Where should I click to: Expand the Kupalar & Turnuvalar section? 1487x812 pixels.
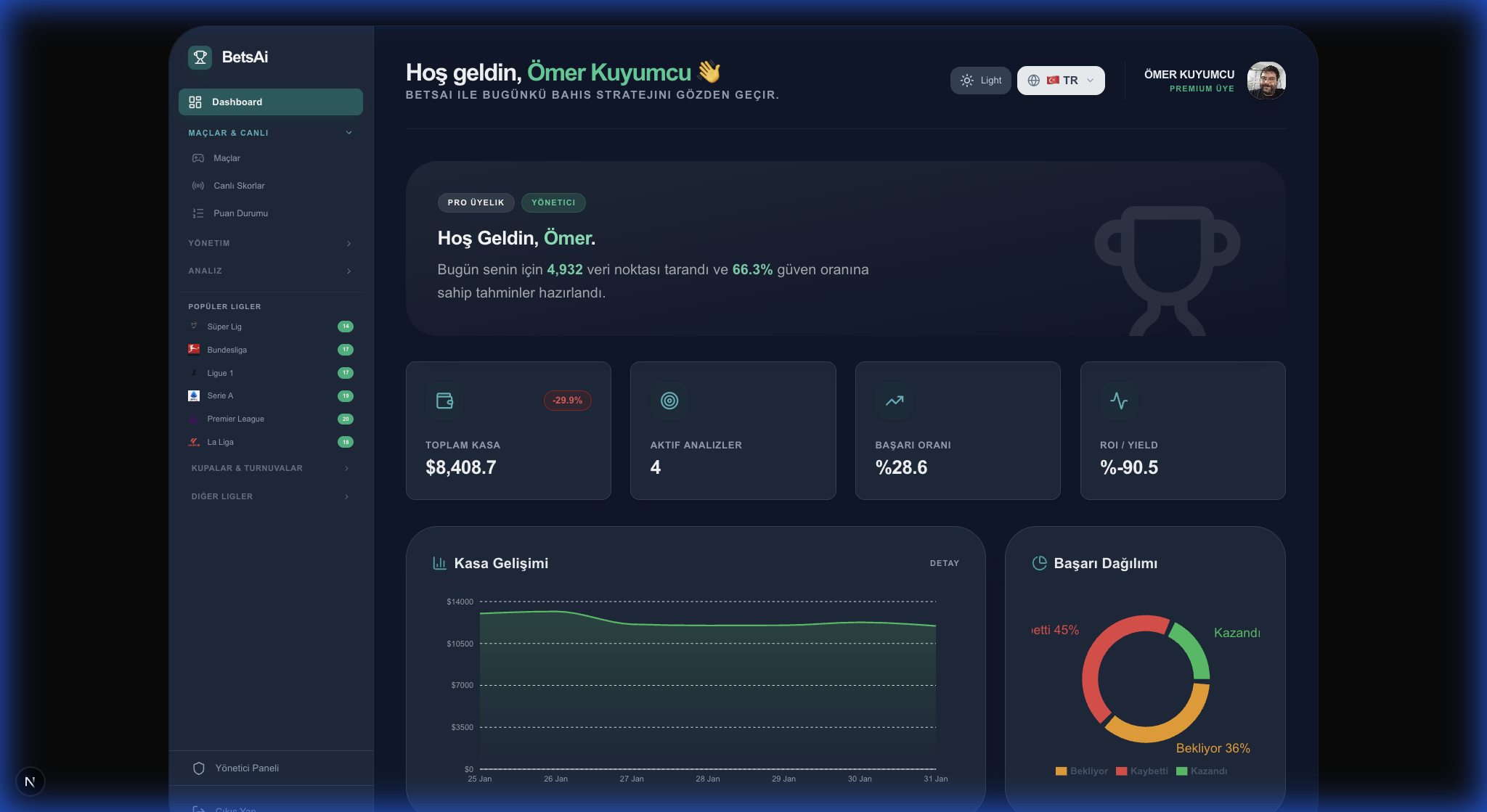(x=269, y=468)
